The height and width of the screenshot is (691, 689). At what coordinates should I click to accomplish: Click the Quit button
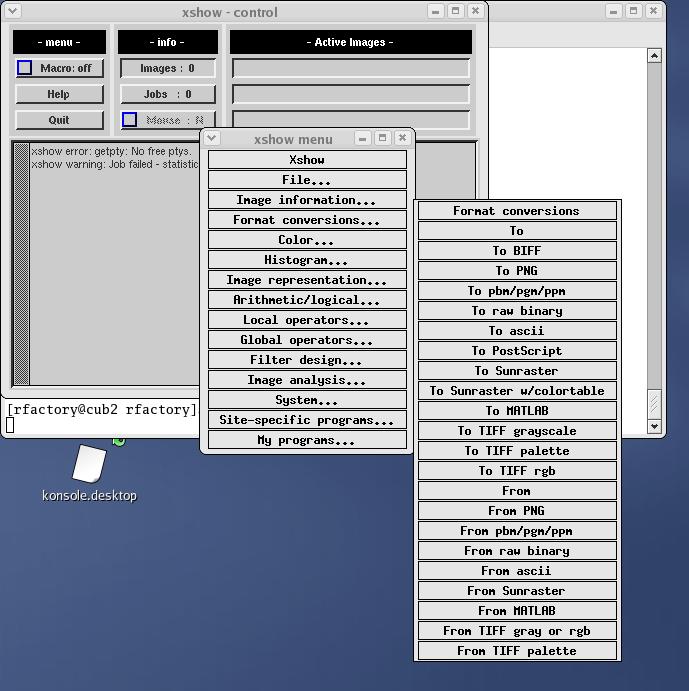coord(59,120)
